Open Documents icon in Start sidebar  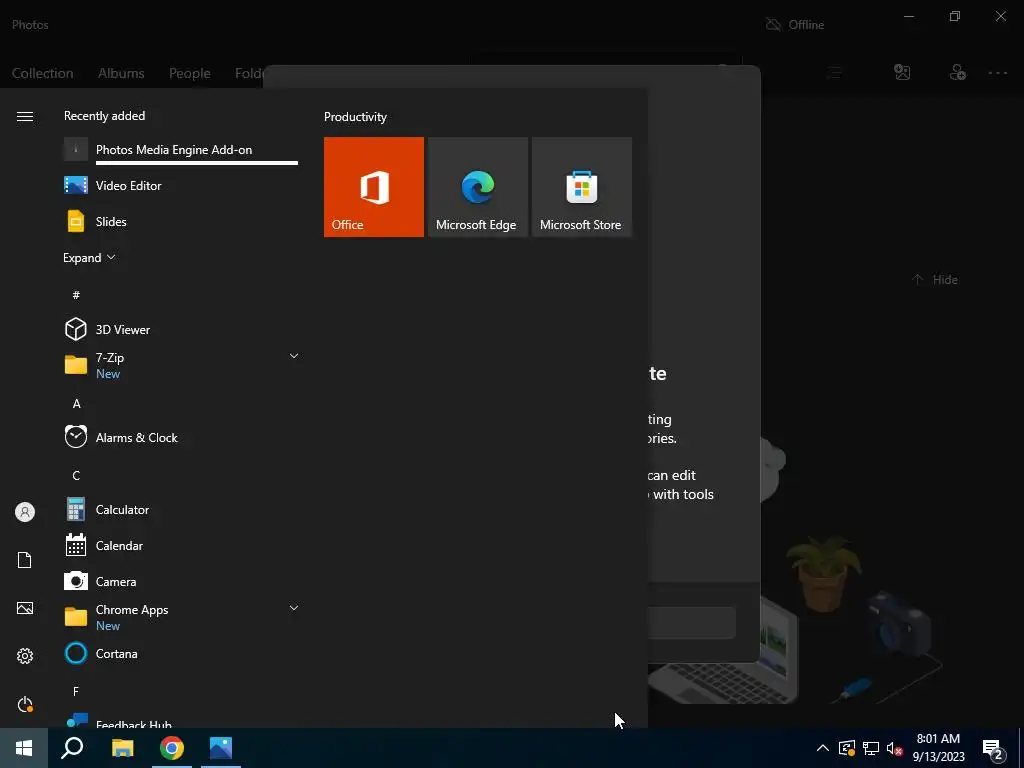coord(25,560)
